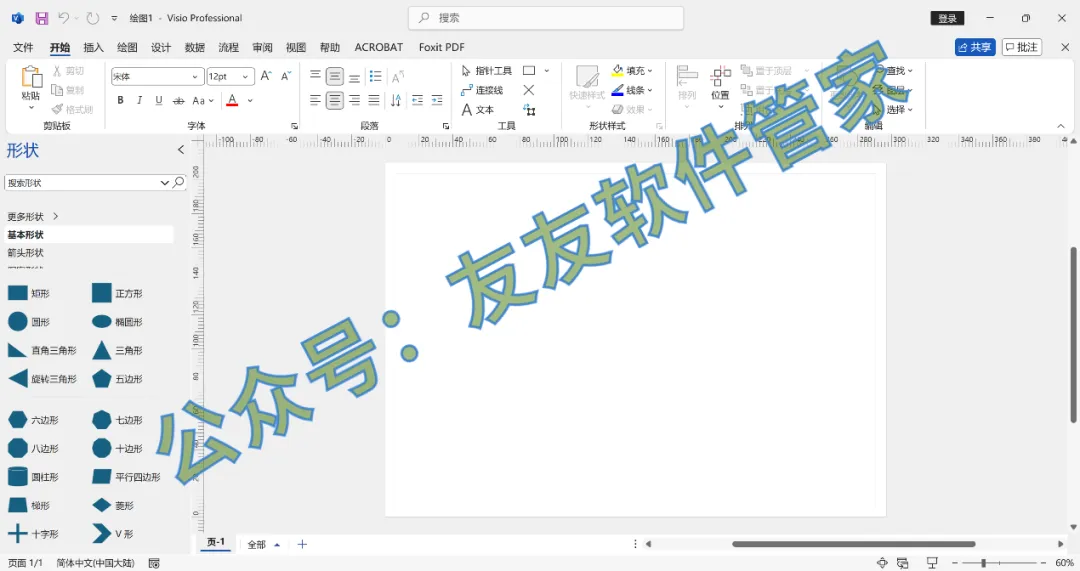This screenshot has height=571, width=1080.
Task: Click the Increase Font Size icon
Action: pos(266,76)
